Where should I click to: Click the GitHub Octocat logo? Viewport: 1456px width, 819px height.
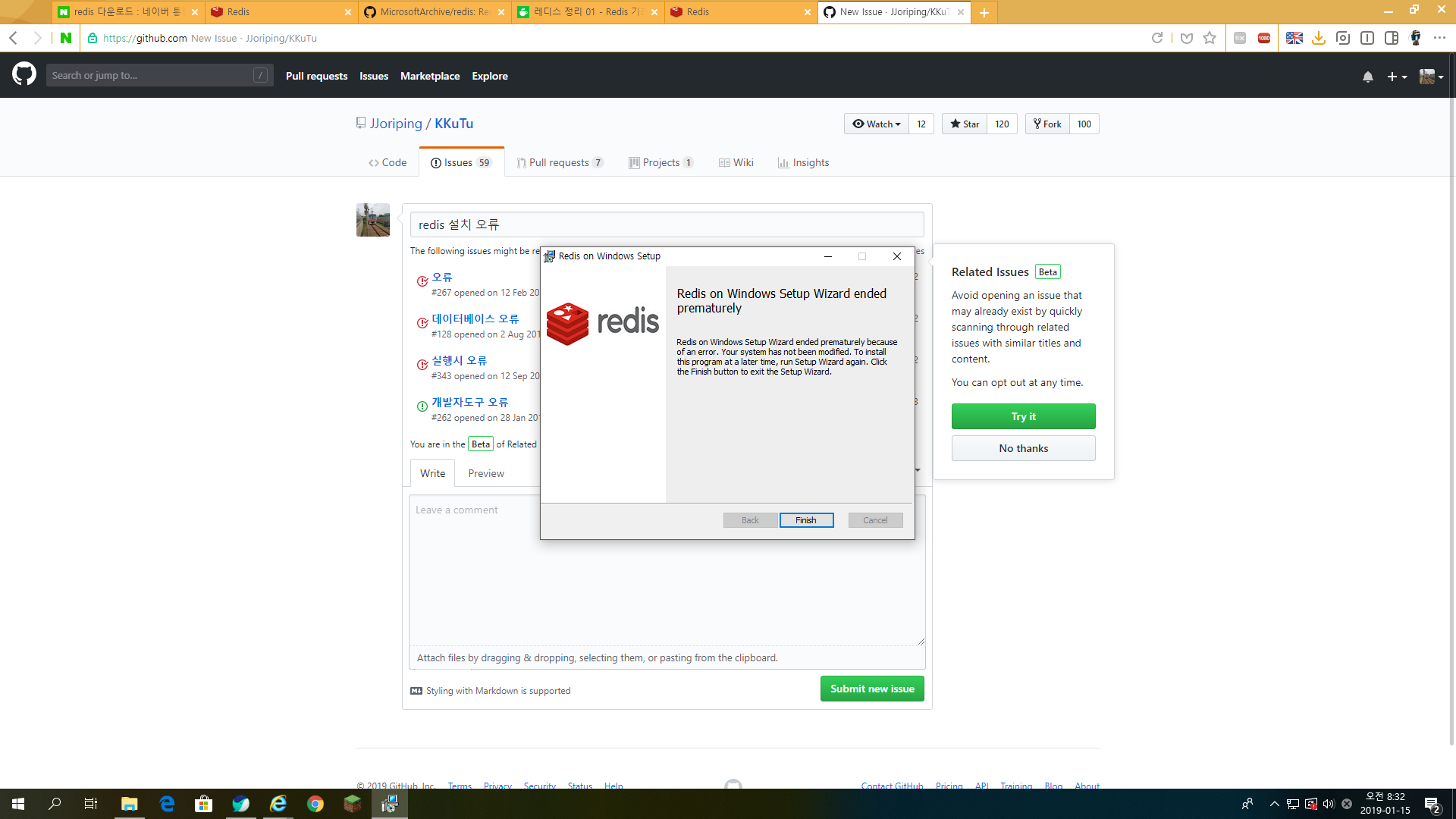pyautogui.click(x=24, y=74)
